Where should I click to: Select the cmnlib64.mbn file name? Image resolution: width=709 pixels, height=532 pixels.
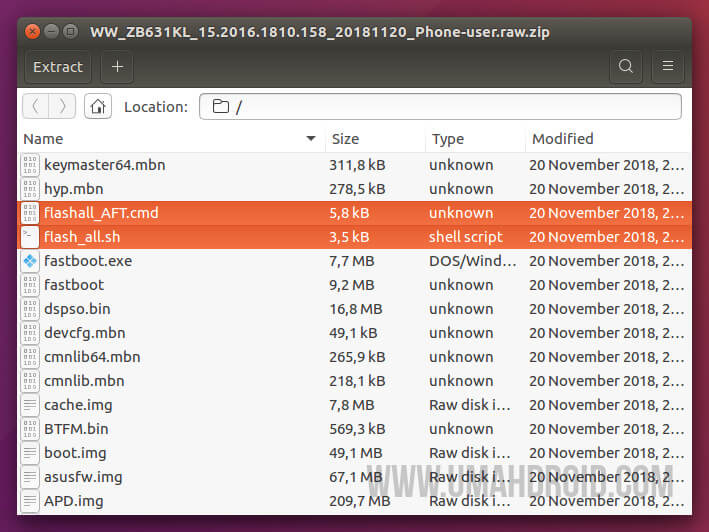coord(92,357)
